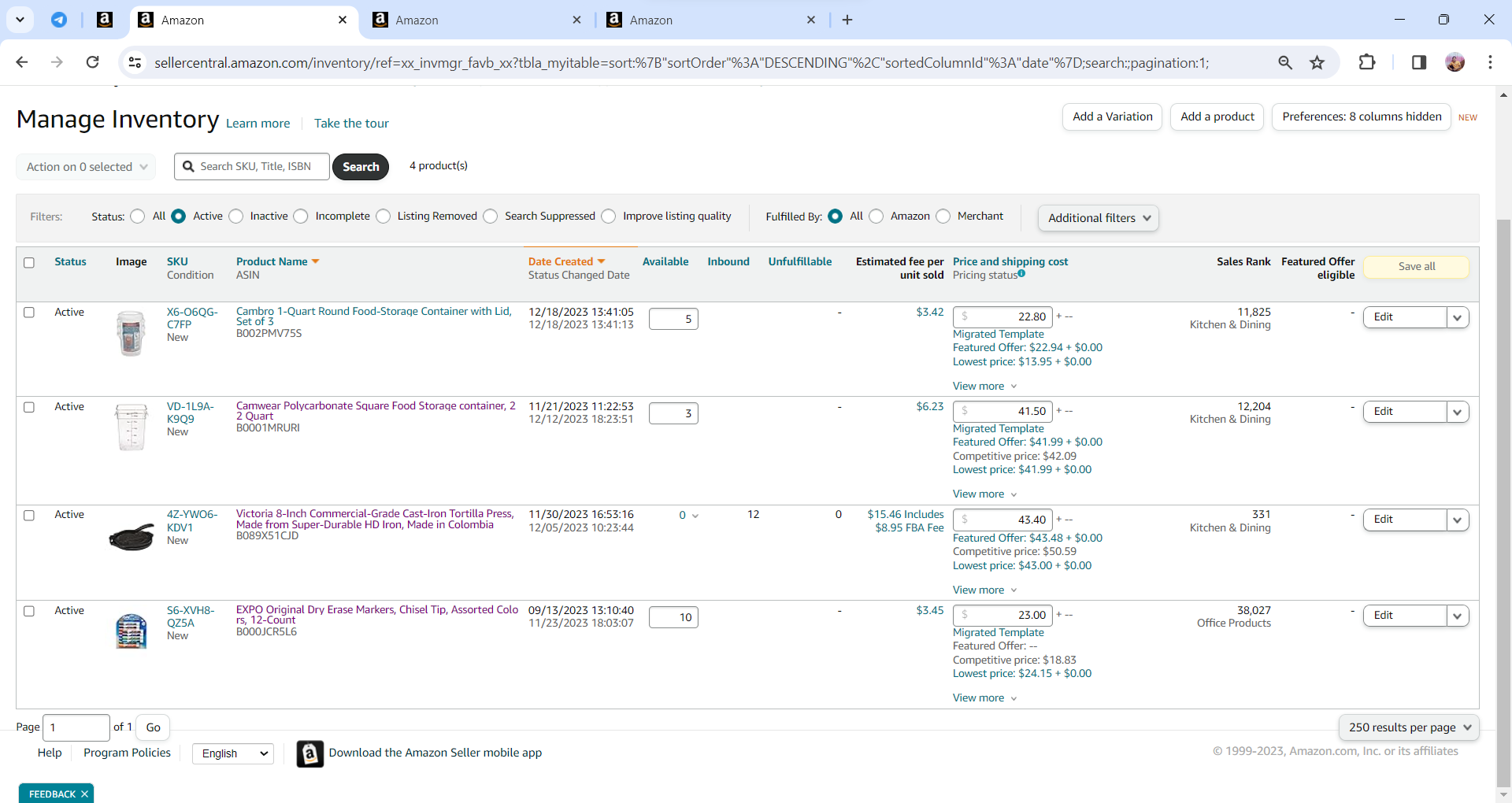1512x803 pixels.
Task: Choose the All status radio button
Action: [x=138, y=216]
